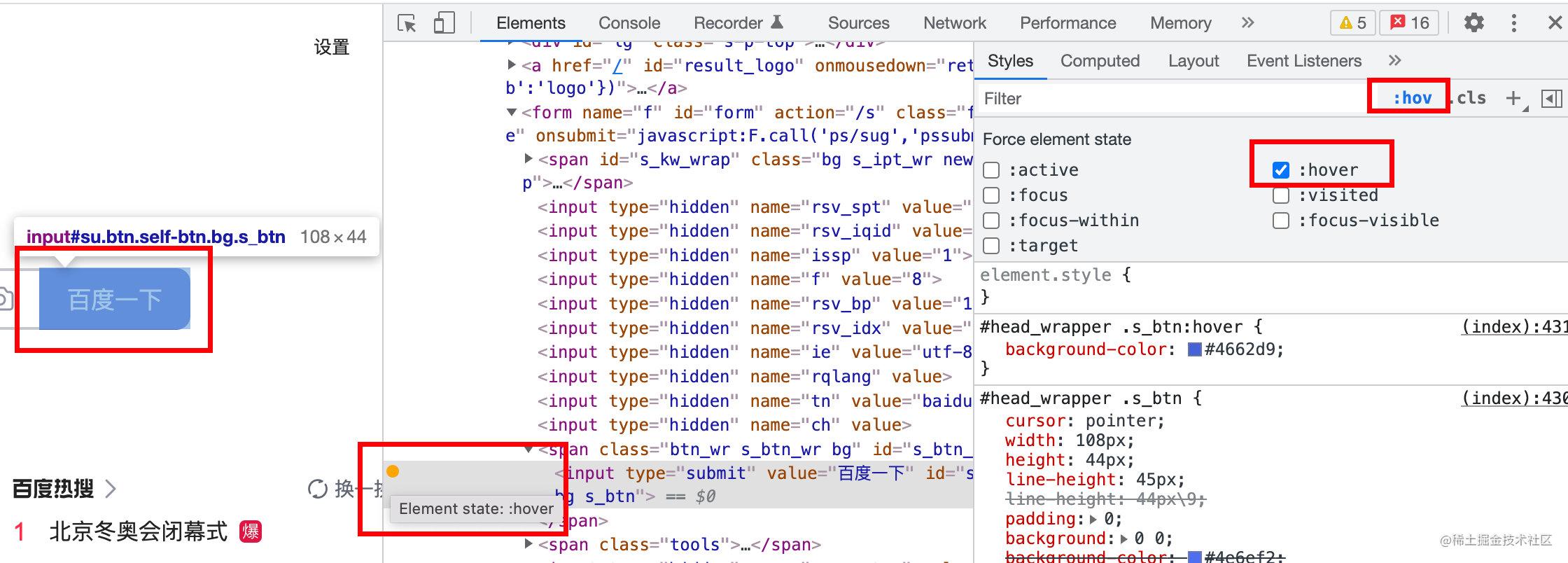Viewport: 1568px width, 563px height.
Task: Toggle the computed styles sidebar icon
Action: pos(1551,98)
